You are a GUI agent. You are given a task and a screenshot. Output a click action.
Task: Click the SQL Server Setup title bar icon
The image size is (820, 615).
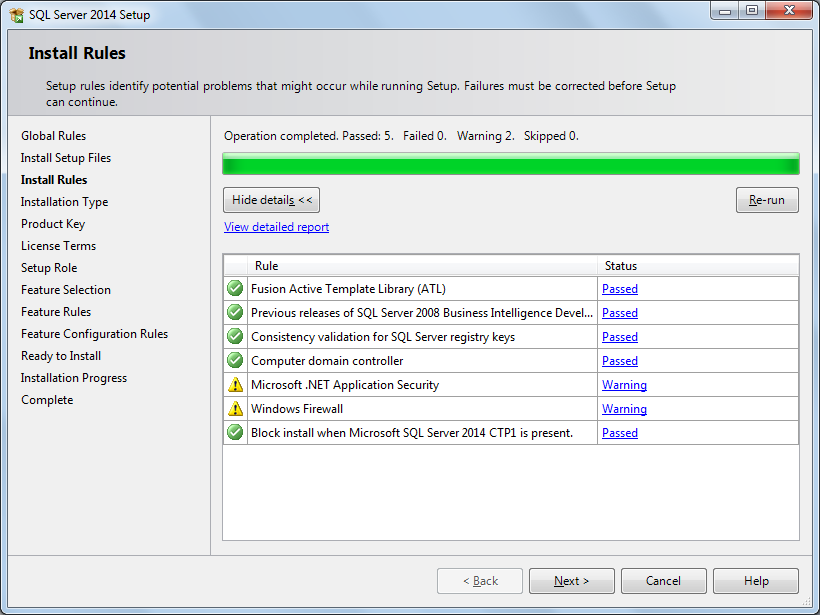coord(16,15)
